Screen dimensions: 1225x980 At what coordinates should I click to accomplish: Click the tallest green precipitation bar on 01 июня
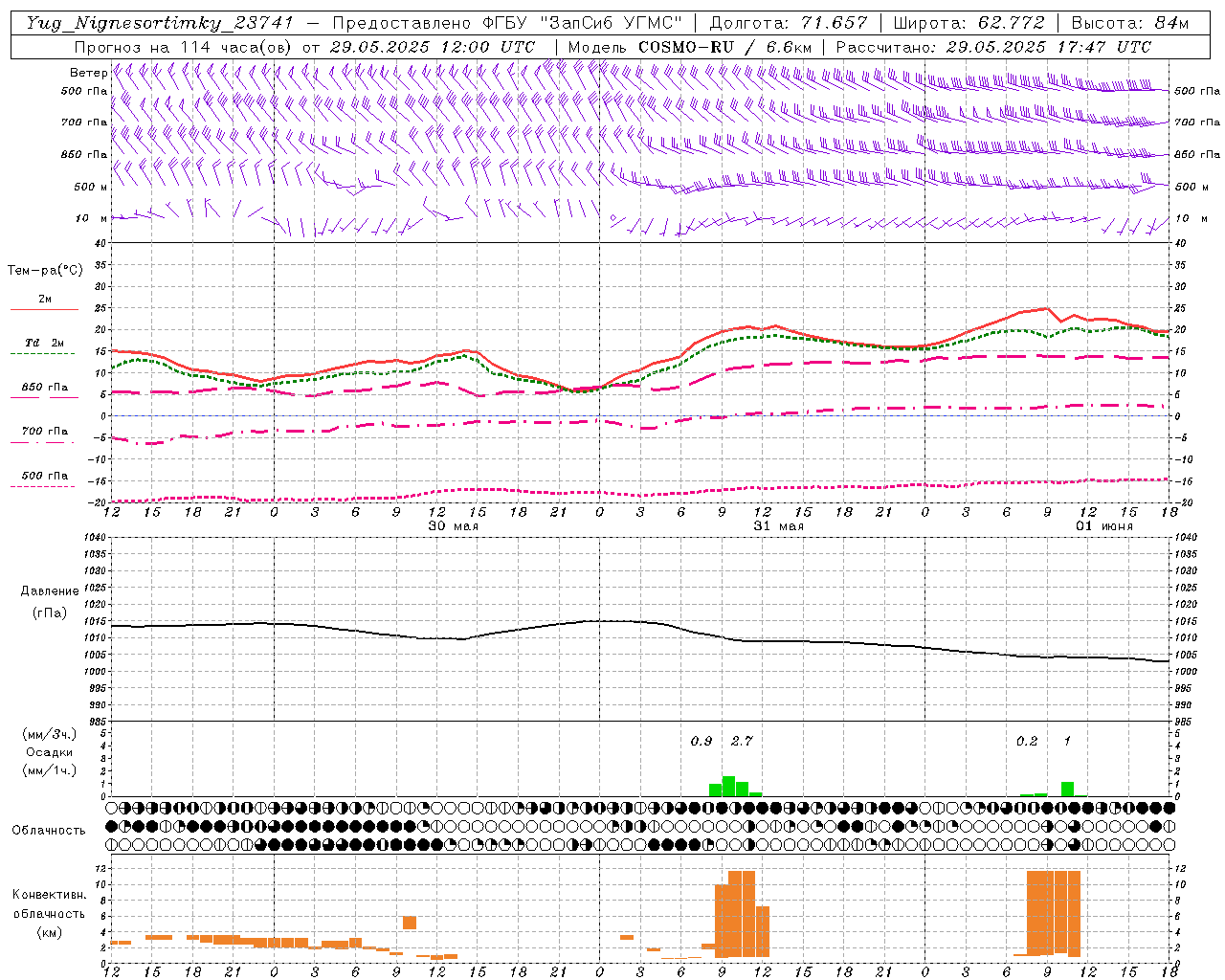click(1067, 790)
